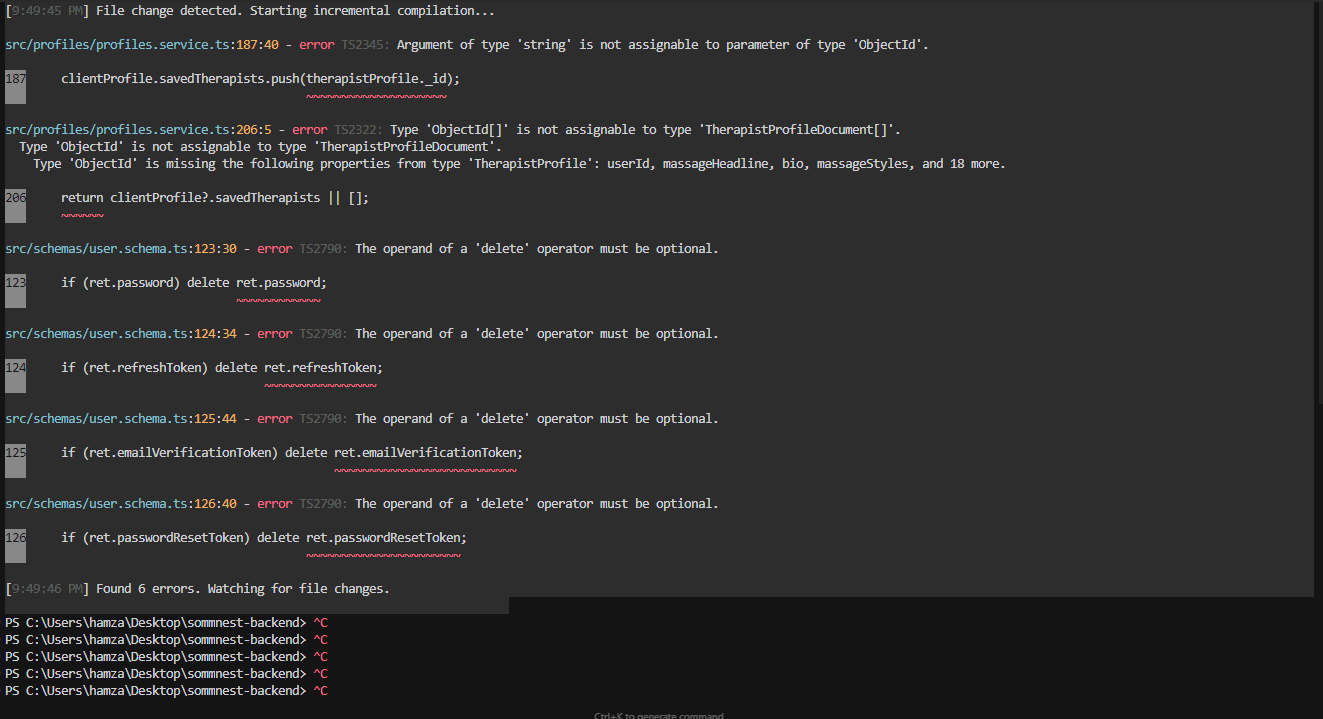Click line number 187 in the gutter
This screenshot has height=719, width=1323.
(16, 79)
